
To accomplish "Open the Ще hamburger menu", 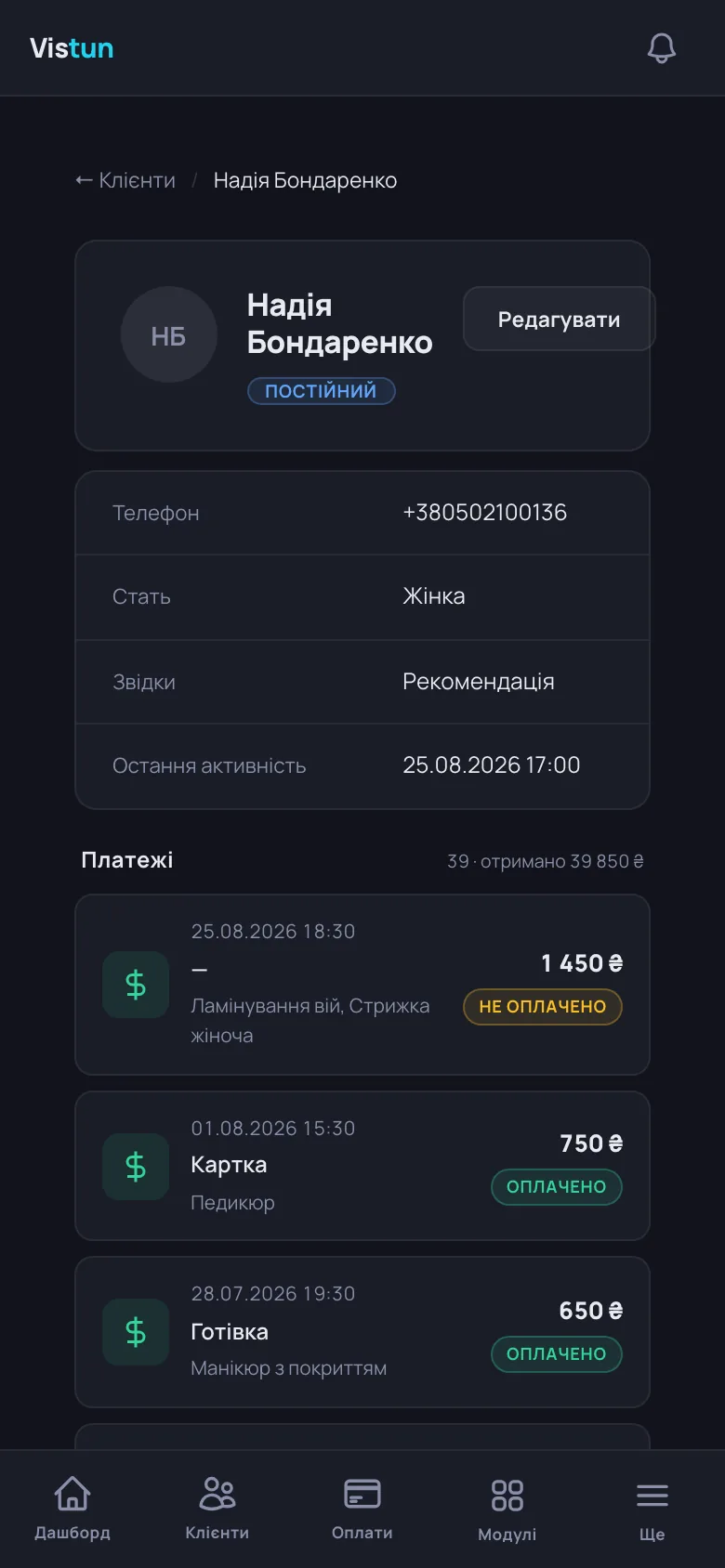I will [x=652, y=1496].
